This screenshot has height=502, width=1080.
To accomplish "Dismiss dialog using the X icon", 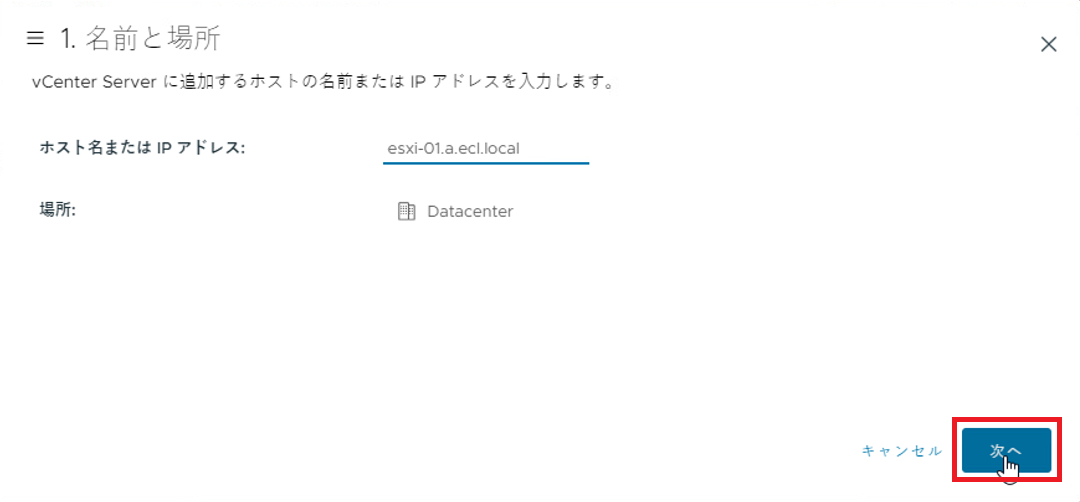I will pyautogui.click(x=1048, y=45).
